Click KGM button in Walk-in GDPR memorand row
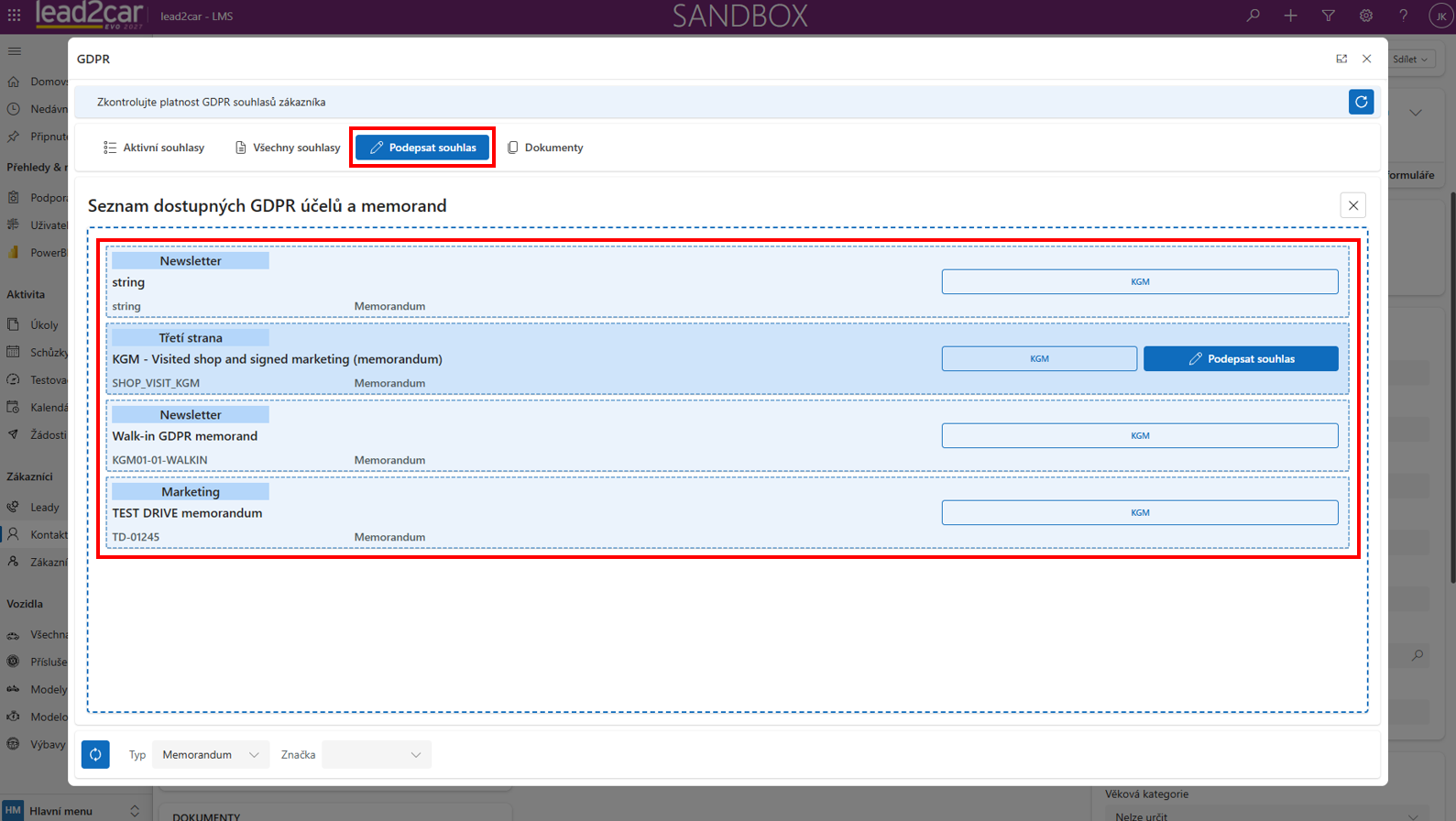1456x821 pixels. point(1140,435)
